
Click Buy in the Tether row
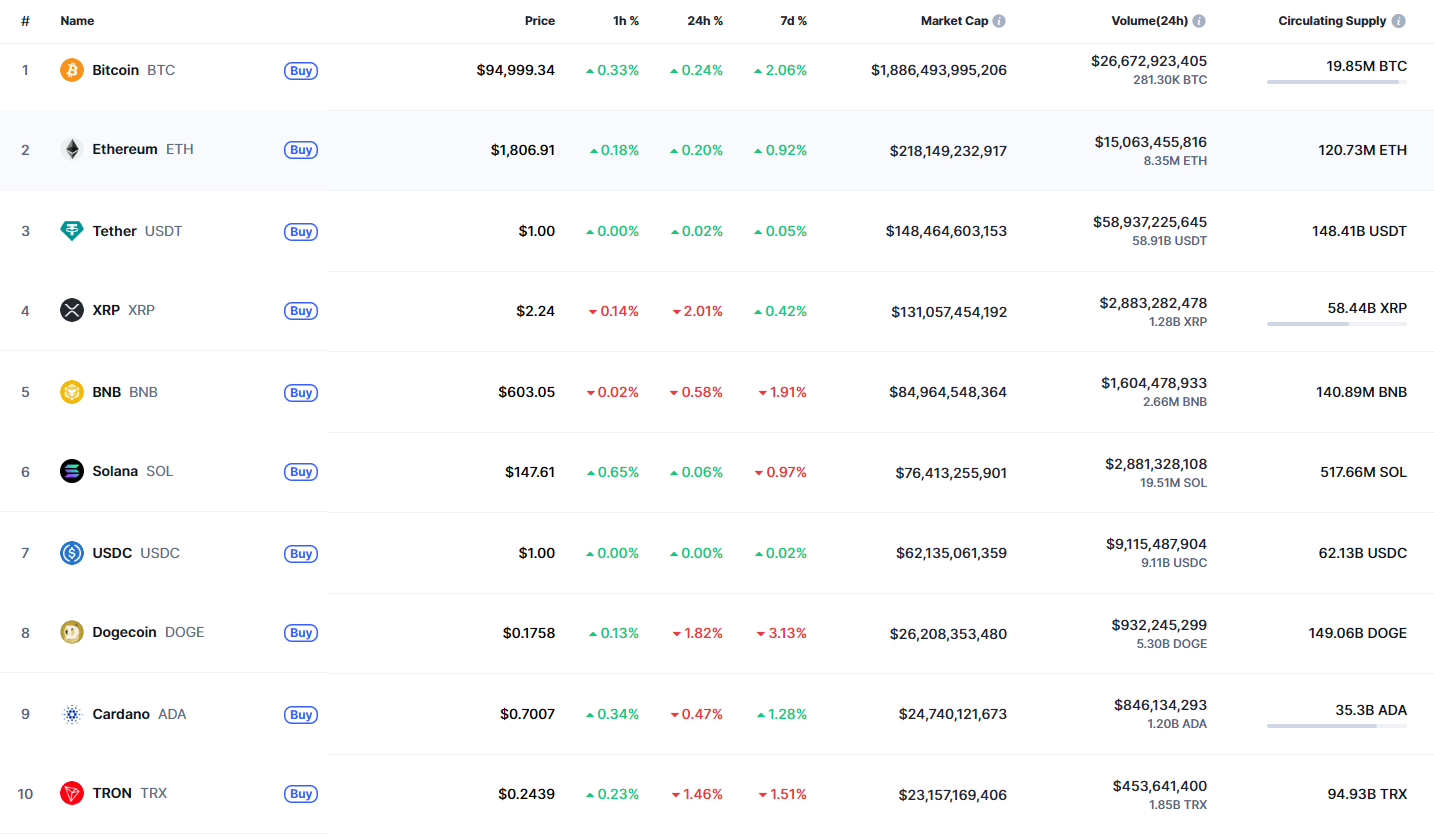click(x=301, y=231)
